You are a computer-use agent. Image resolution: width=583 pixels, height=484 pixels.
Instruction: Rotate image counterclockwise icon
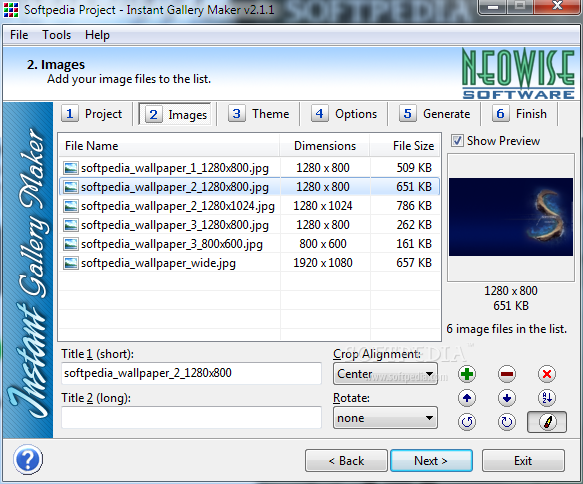[x=467, y=422]
